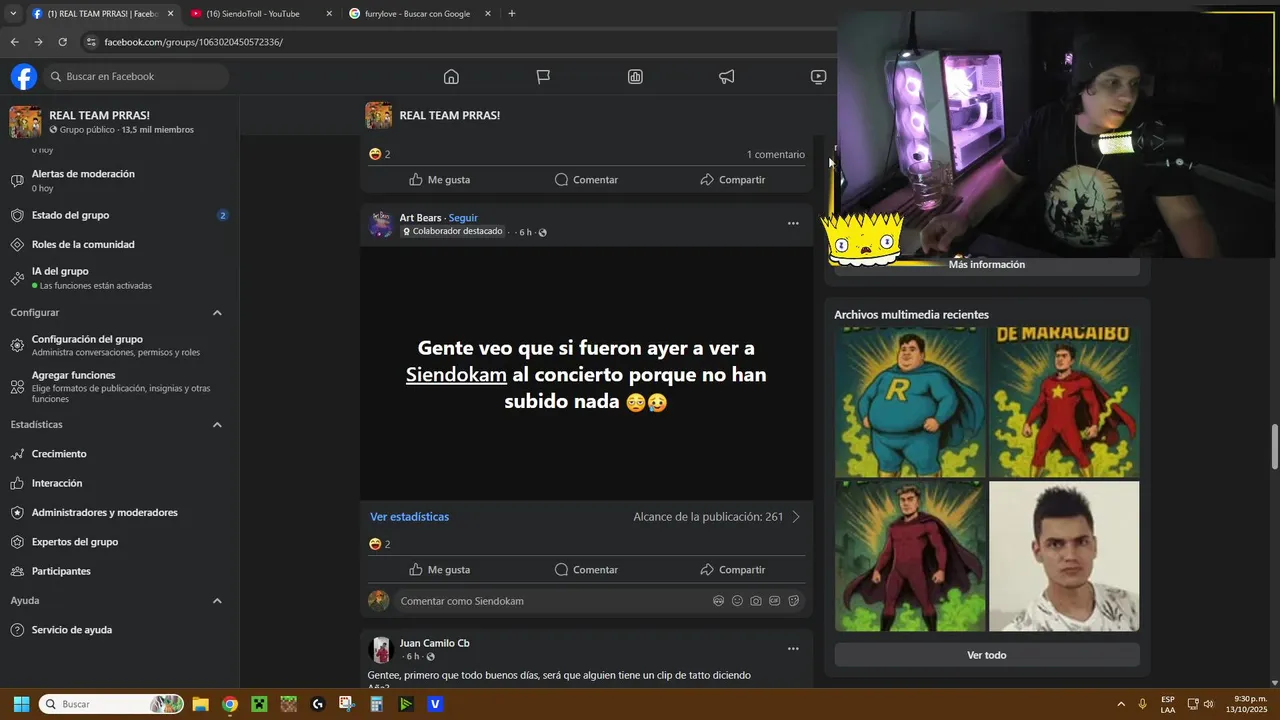Viewport: 1280px width, 720px height.
Task: Open Minecraft creeper icon on taskbar
Action: (259, 704)
